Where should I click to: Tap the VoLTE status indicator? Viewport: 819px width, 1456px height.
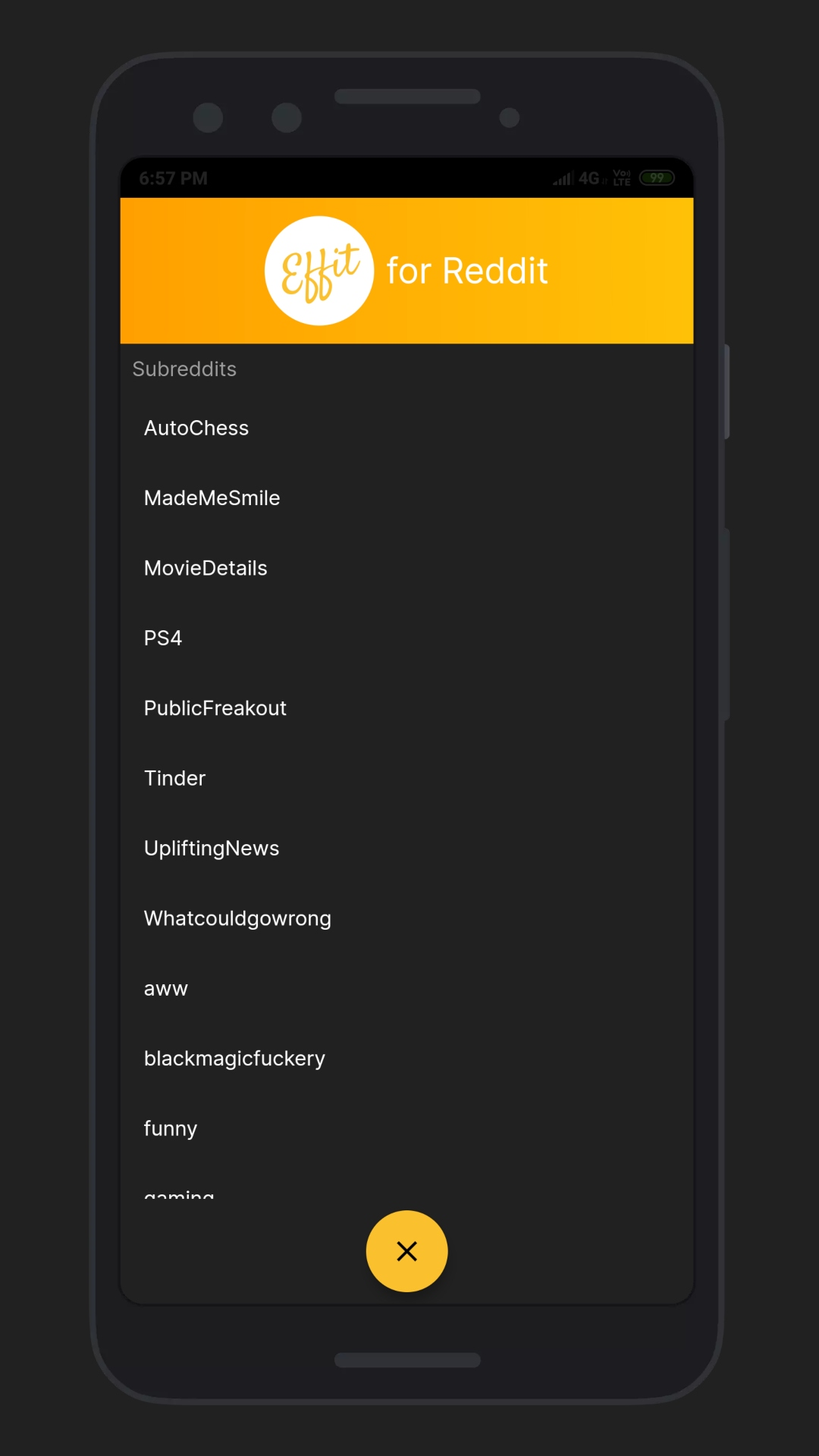pos(622,178)
